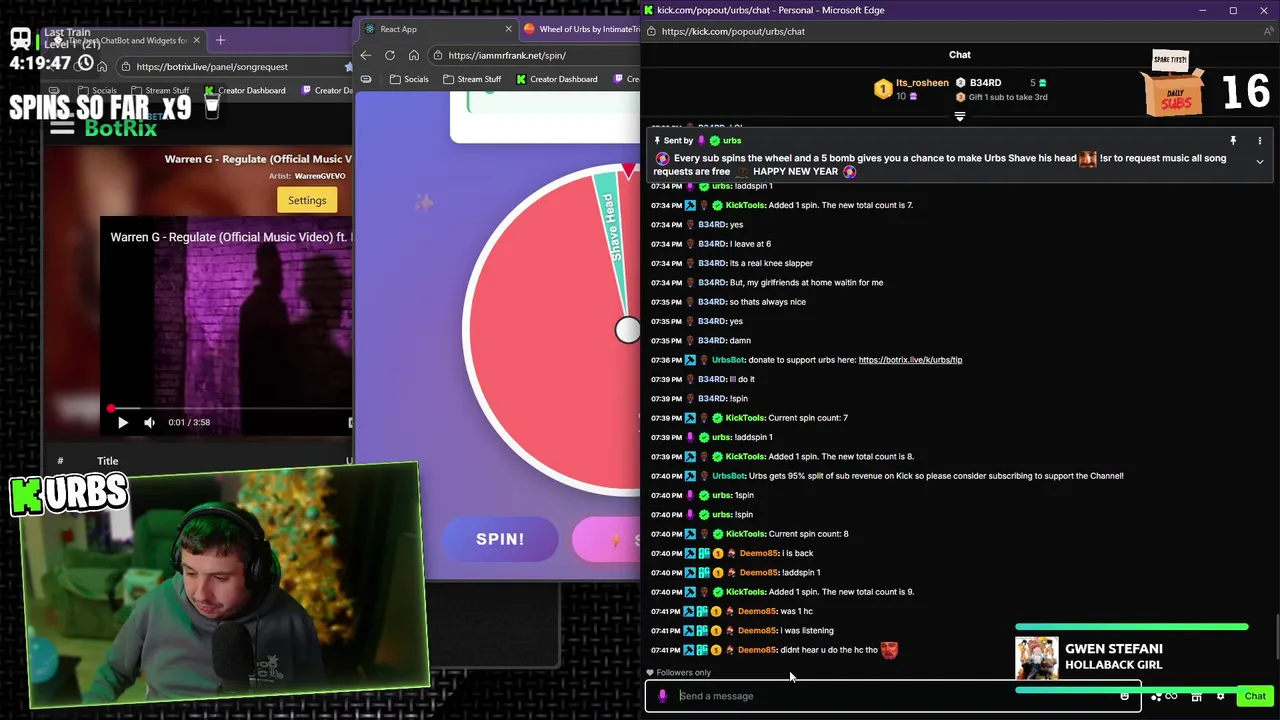Unpin the pinned chat message
Image resolution: width=1280 pixels, height=720 pixels.
tap(1233, 141)
